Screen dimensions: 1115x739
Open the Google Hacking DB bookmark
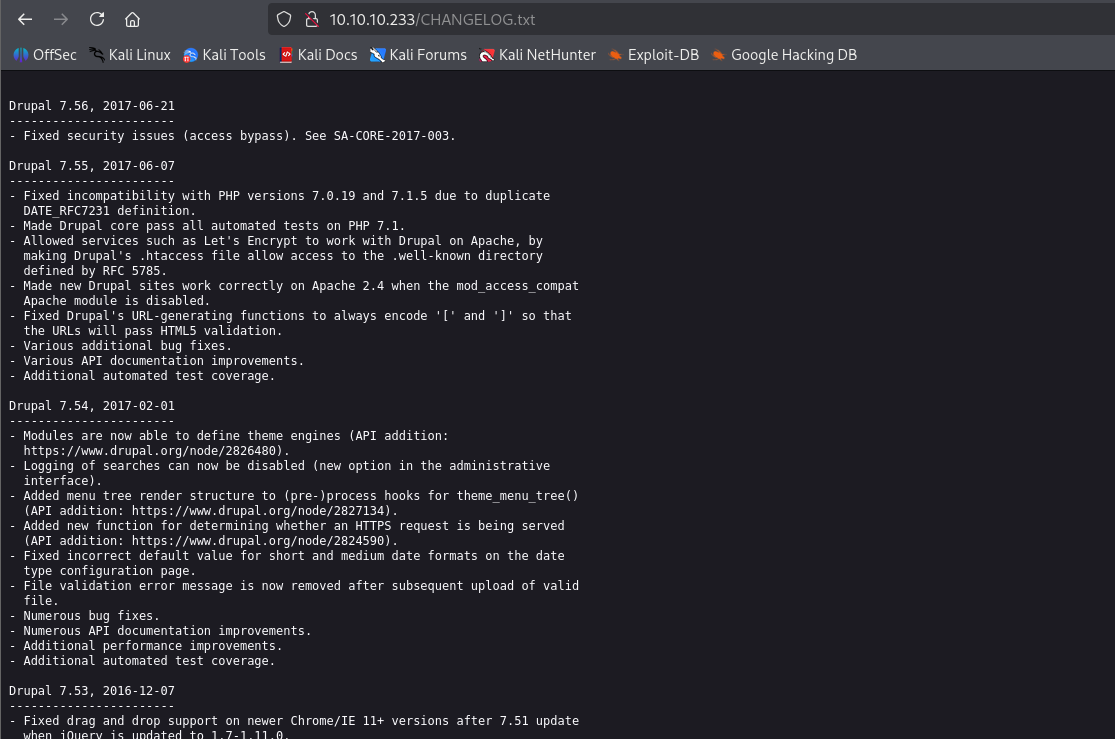[x=784, y=55]
